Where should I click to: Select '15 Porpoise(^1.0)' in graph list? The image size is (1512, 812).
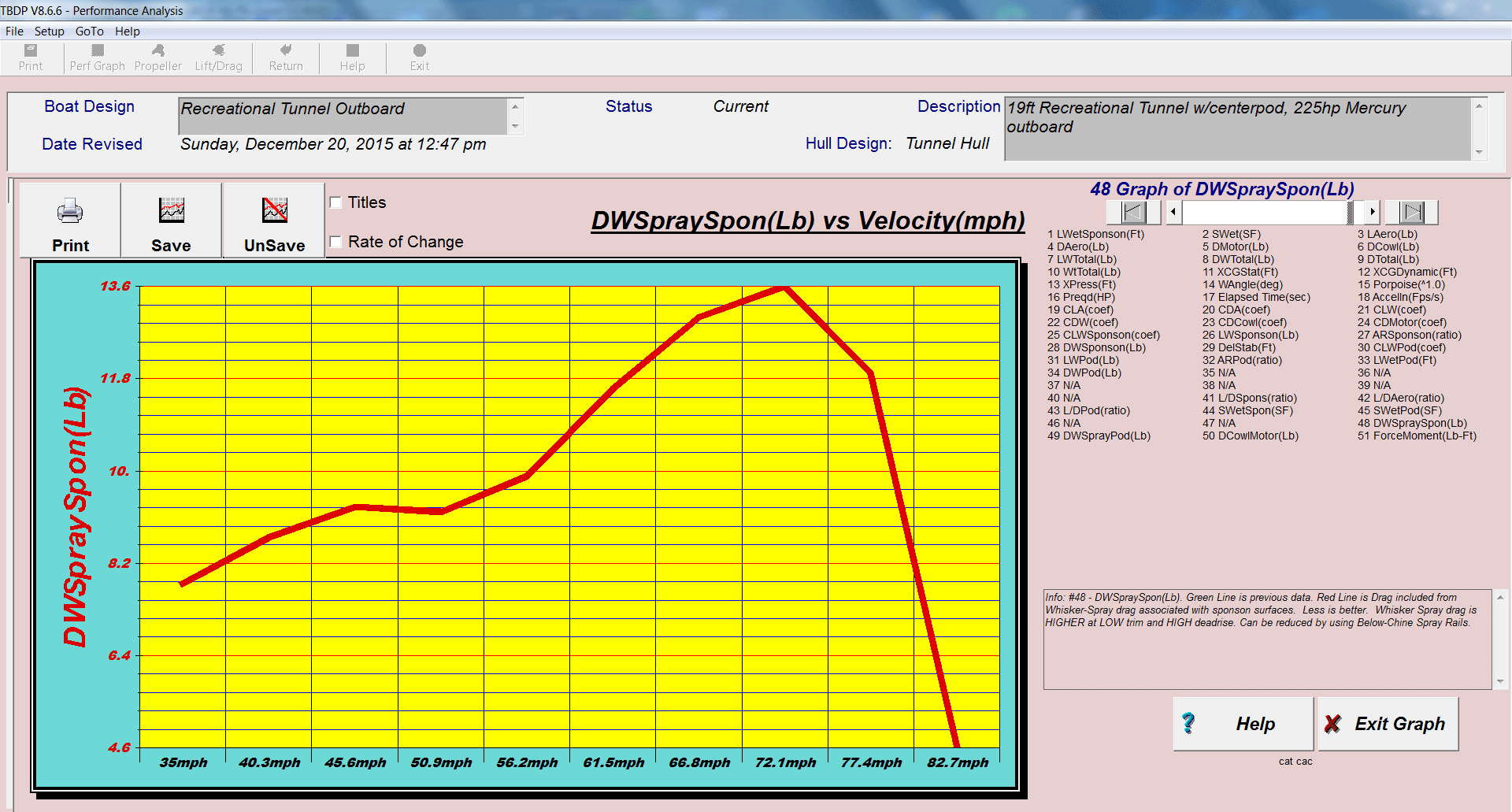coord(1401,284)
